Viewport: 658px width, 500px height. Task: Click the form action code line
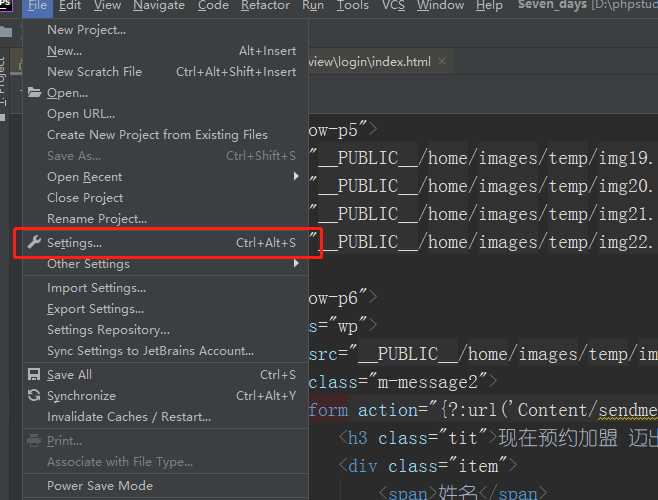[483, 410]
